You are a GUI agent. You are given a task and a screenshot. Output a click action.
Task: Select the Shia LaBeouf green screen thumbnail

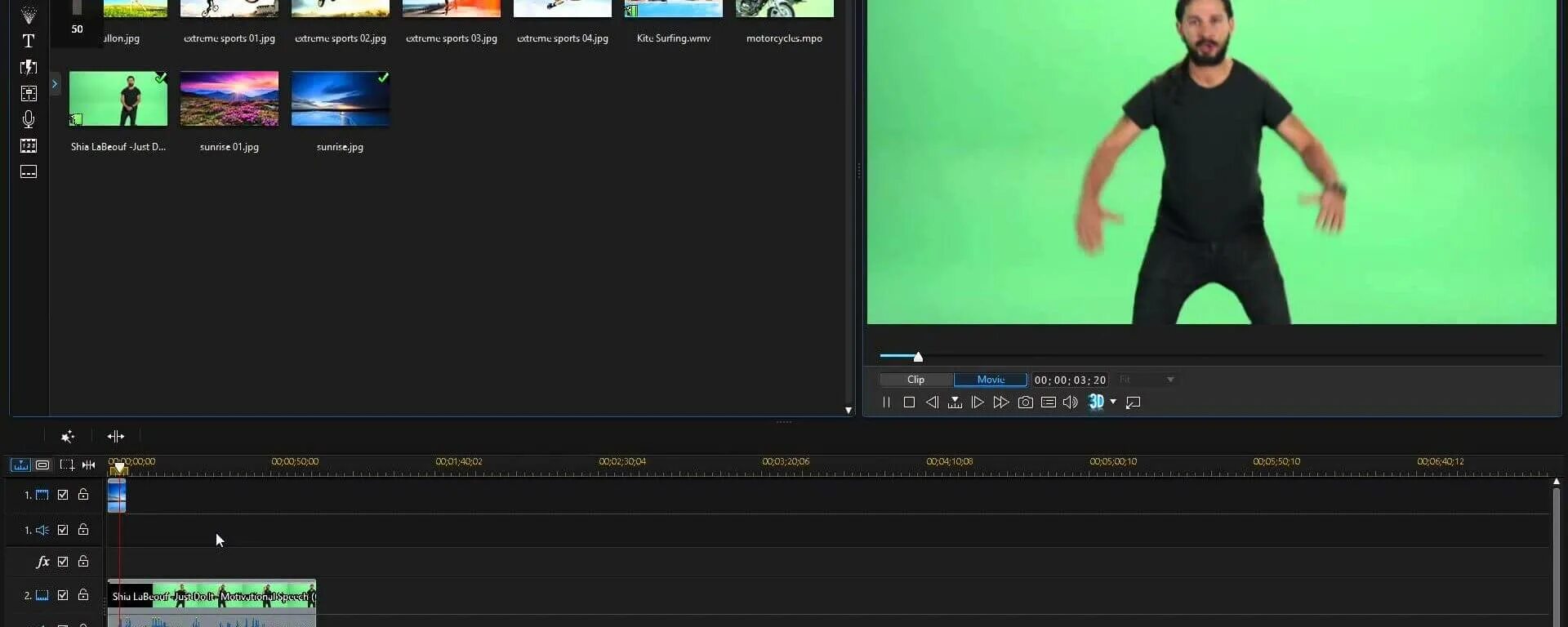pyautogui.click(x=118, y=99)
